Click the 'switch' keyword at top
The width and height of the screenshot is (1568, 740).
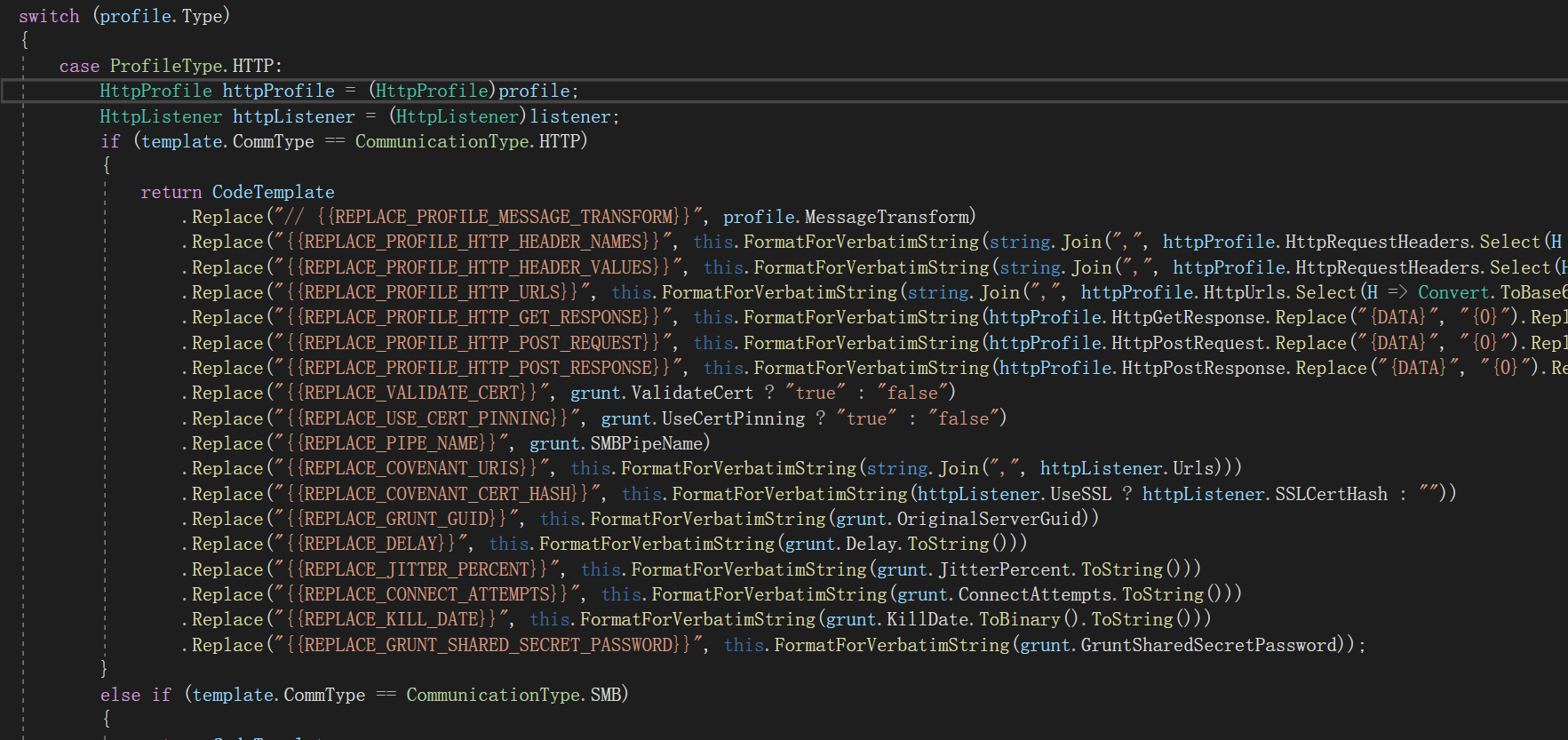click(x=49, y=16)
